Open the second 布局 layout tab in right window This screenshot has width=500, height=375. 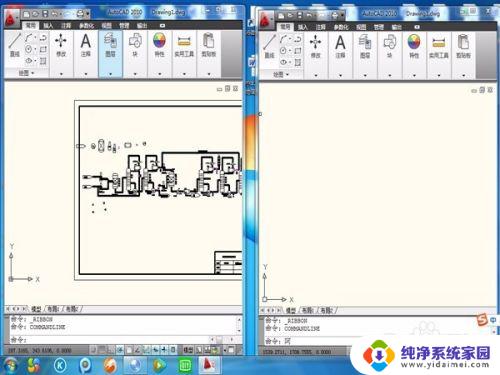point(327,311)
